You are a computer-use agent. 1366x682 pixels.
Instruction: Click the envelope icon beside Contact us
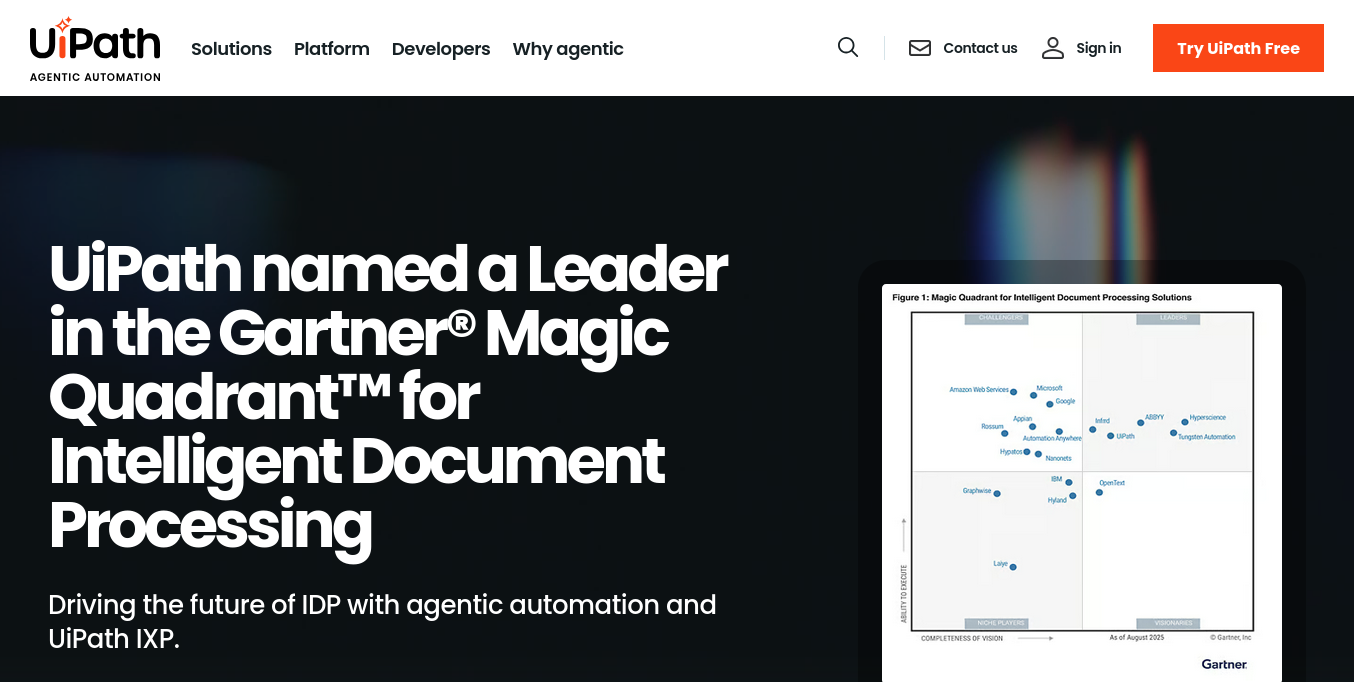[x=920, y=48]
